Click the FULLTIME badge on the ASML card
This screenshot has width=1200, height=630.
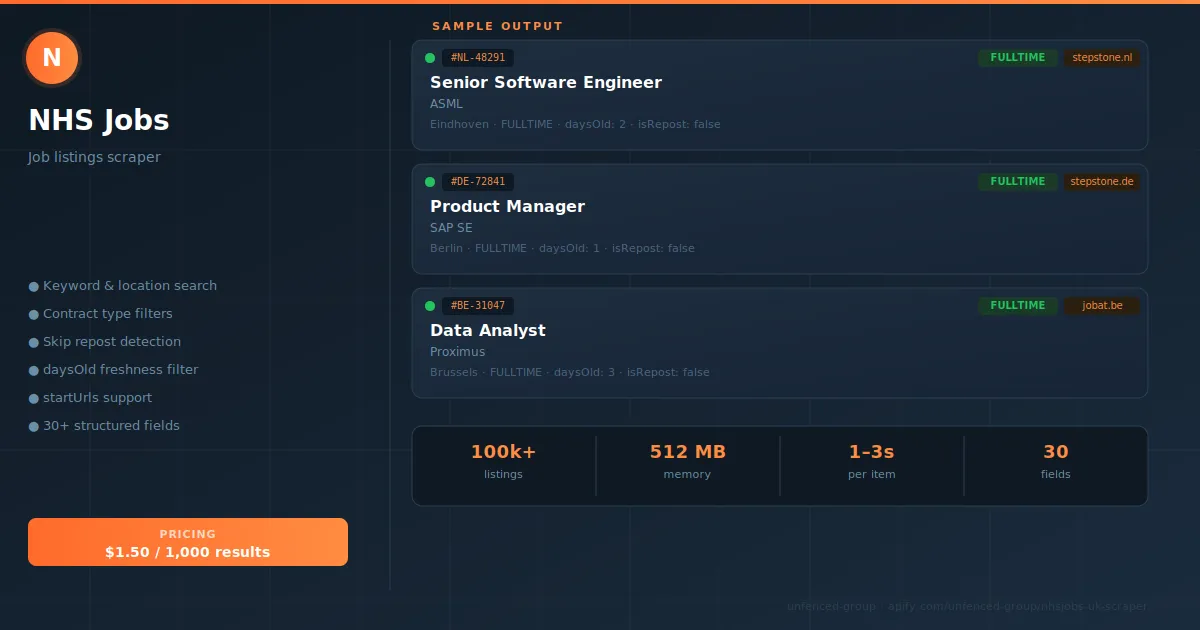pos(1017,58)
